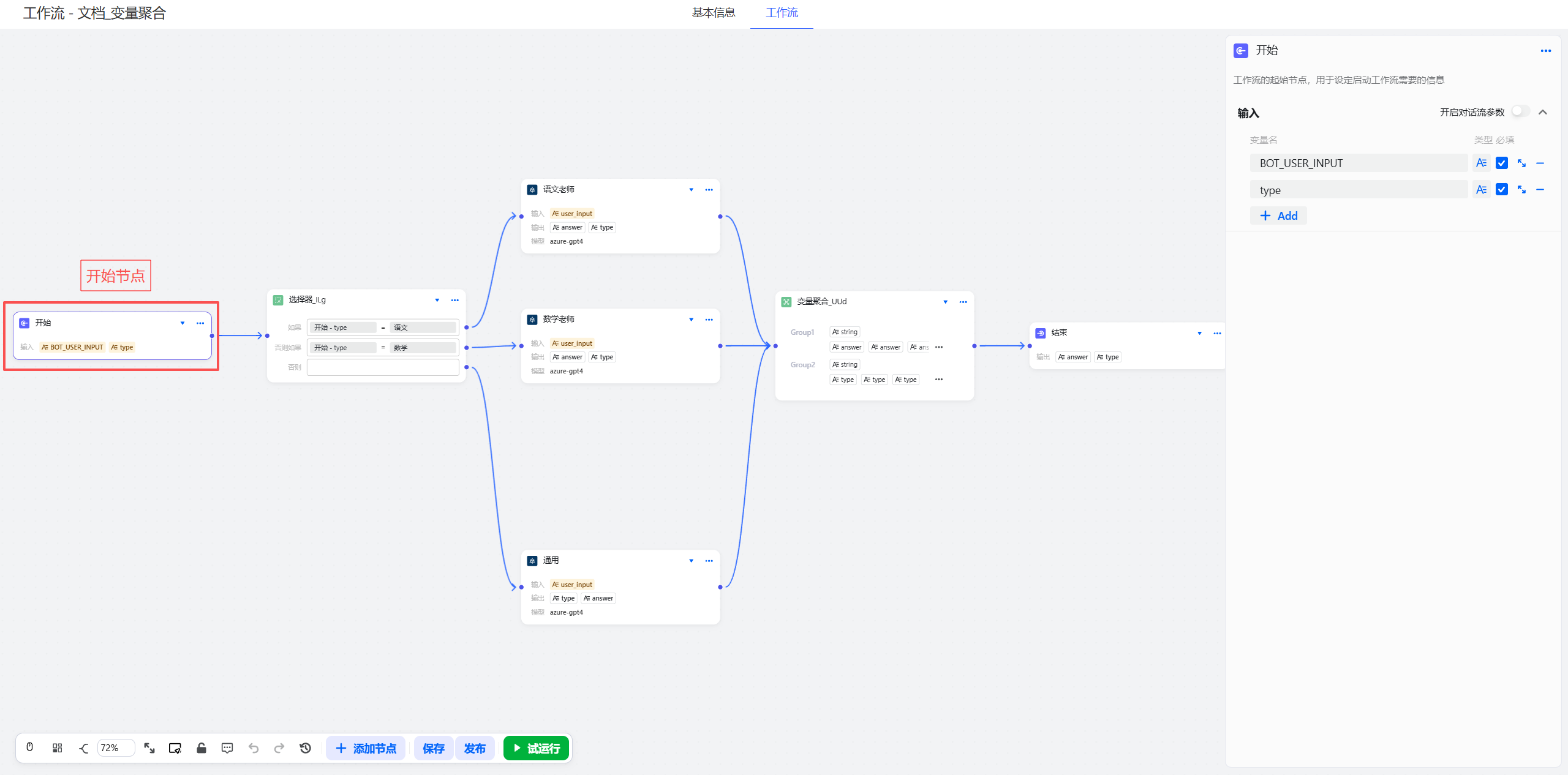The height and width of the screenshot is (775, 1568).
Task: Click the 72% zoom level control
Action: point(116,747)
